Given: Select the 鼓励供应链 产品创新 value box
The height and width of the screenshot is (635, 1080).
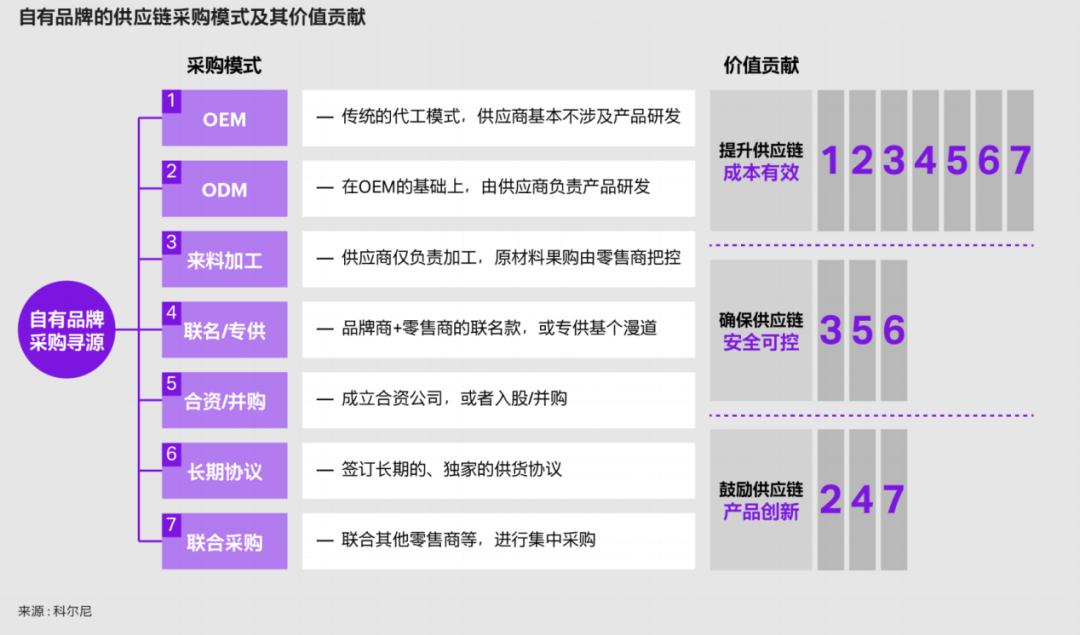Looking at the screenshot, I should point(761,500).
